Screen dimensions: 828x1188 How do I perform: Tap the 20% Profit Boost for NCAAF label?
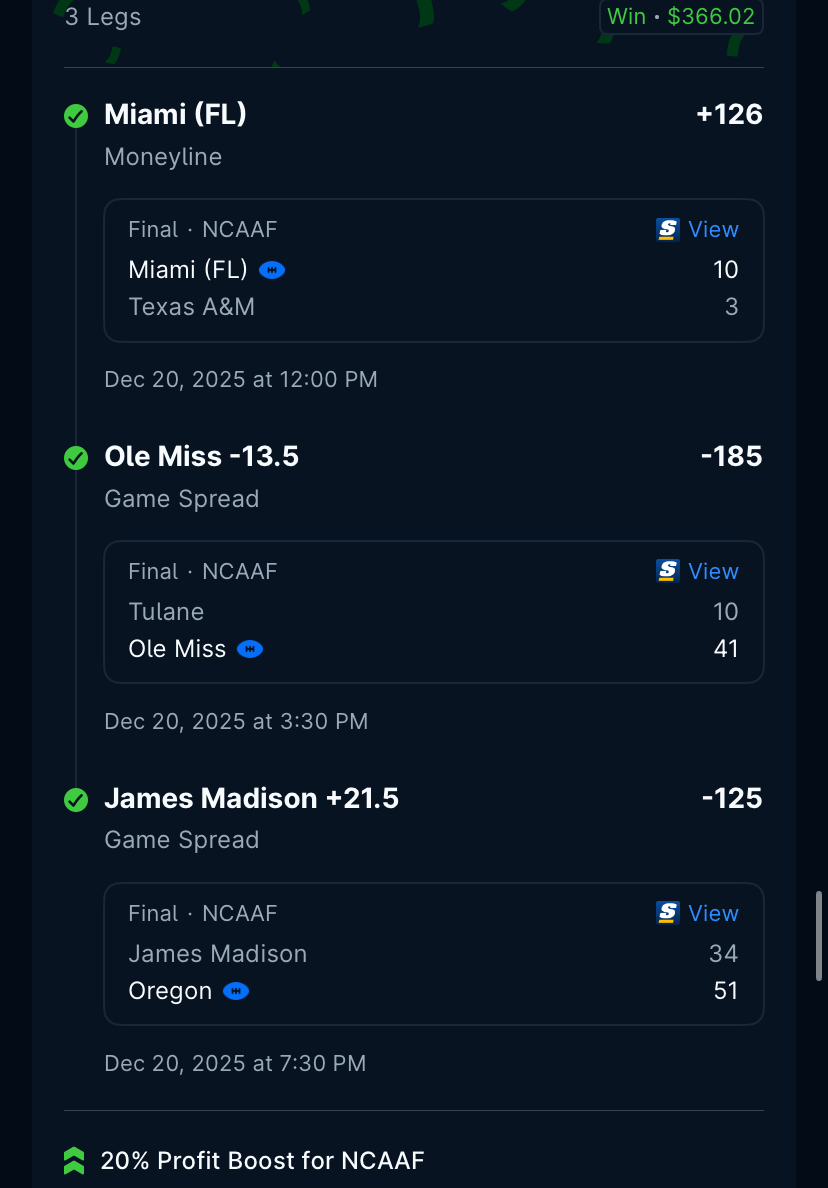tap(262, 1161)
